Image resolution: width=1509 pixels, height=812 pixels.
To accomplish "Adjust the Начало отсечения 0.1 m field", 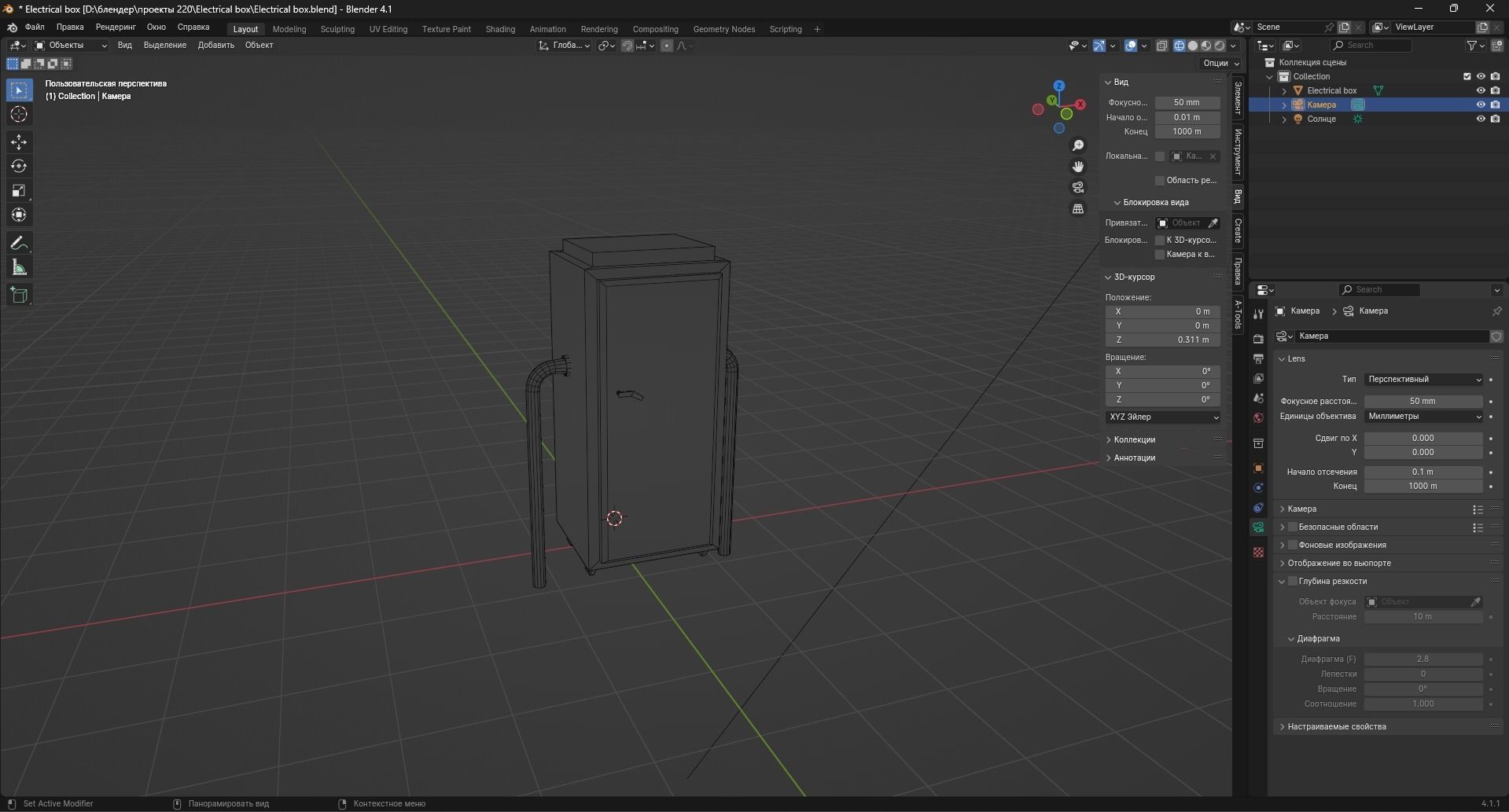I will coord(1423,472).
